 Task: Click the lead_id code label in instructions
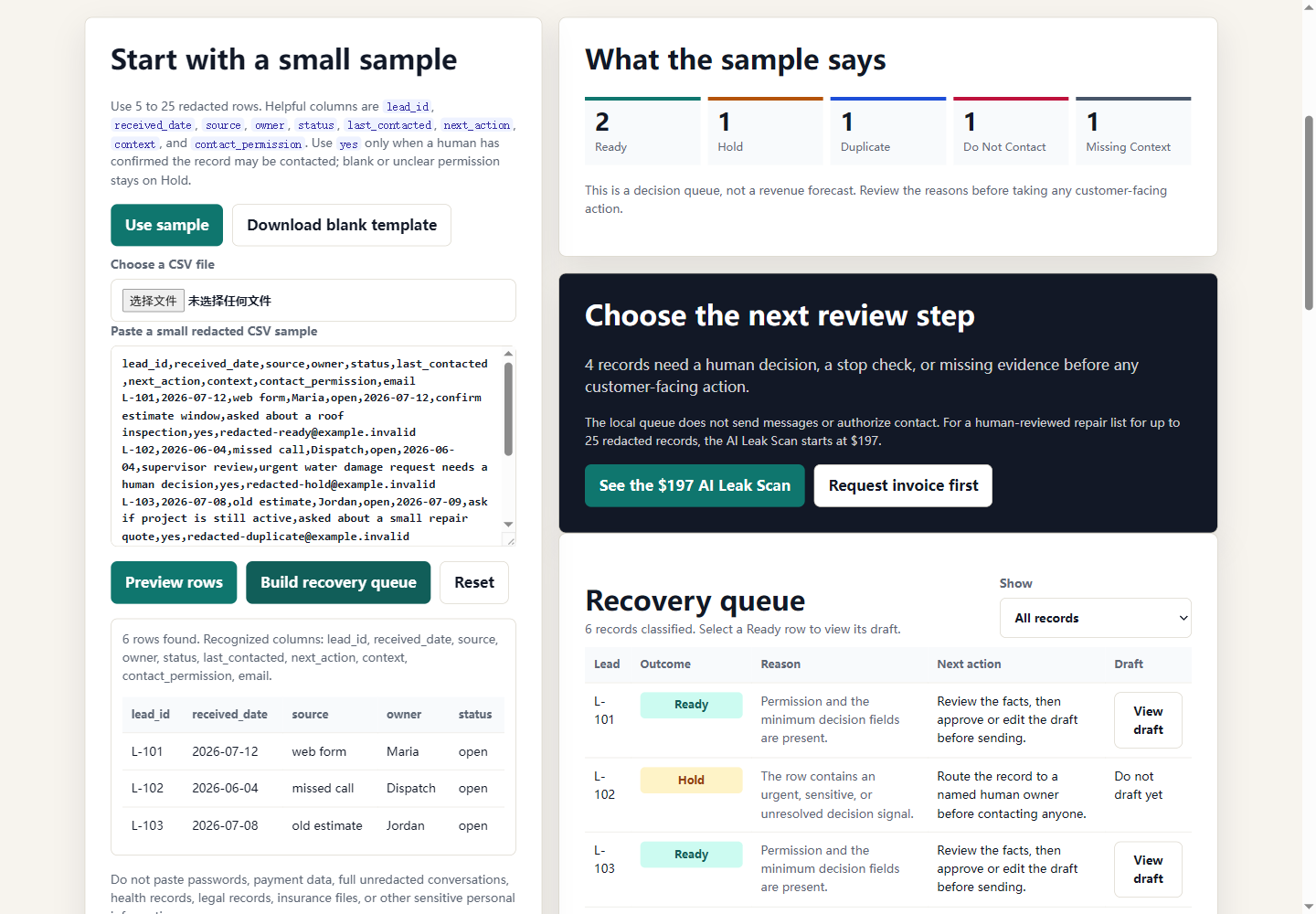[x=408, y=107]
